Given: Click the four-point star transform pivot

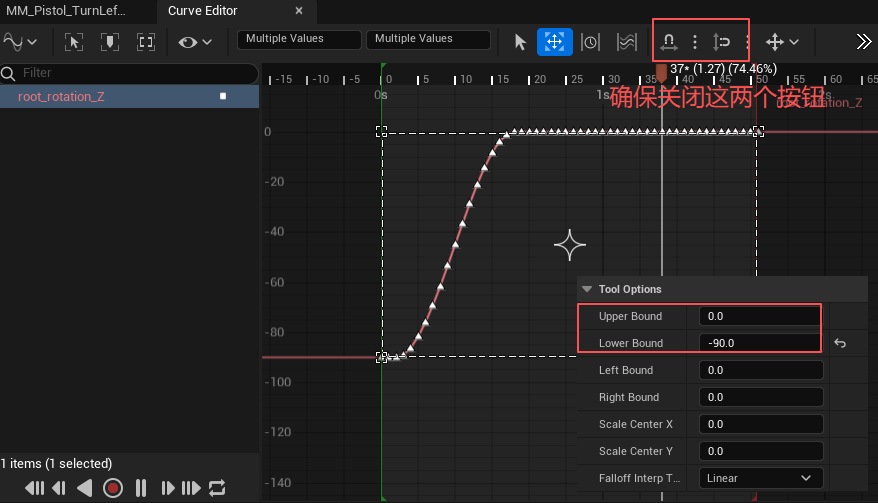Looking at the screenshot, I should pyautogui.click(x=569, y=245).
